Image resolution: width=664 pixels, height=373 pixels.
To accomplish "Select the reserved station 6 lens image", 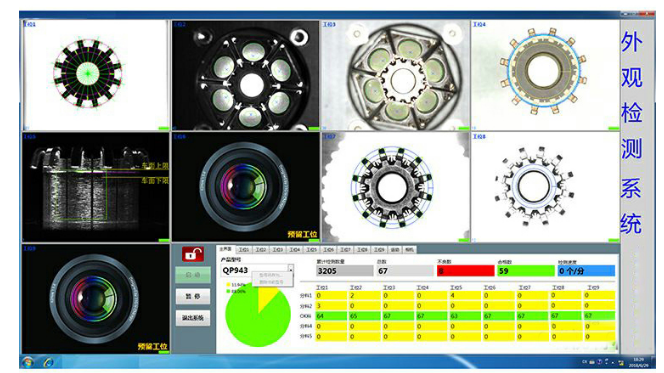I will pyautogui.click(x=245, y=187).
